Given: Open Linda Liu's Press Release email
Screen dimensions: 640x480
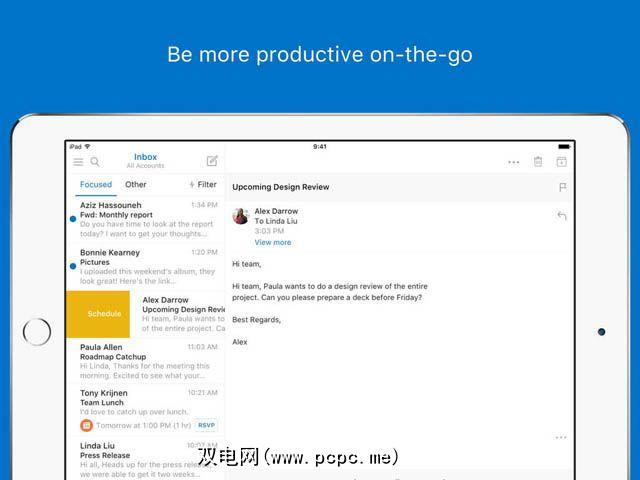Looking at the screenshot, I should click(145, 459).
